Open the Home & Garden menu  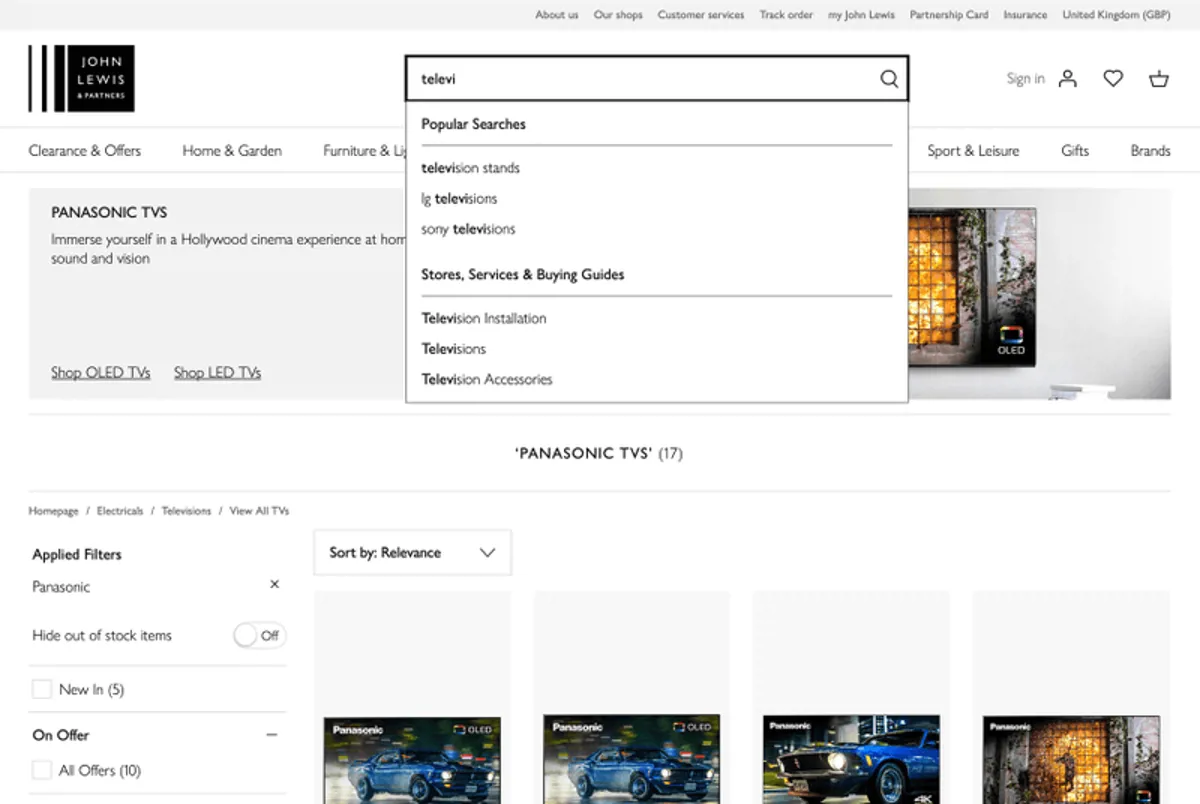(x=232, y=151)
